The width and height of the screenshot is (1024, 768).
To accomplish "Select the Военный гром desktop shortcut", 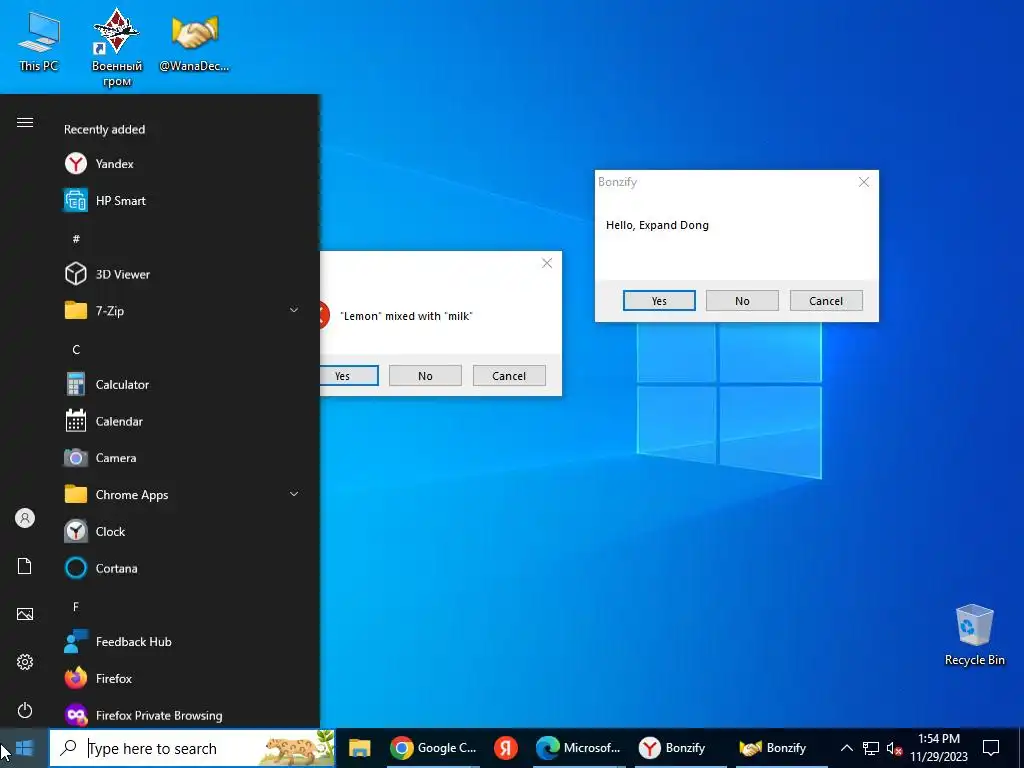I will (117, 48).
